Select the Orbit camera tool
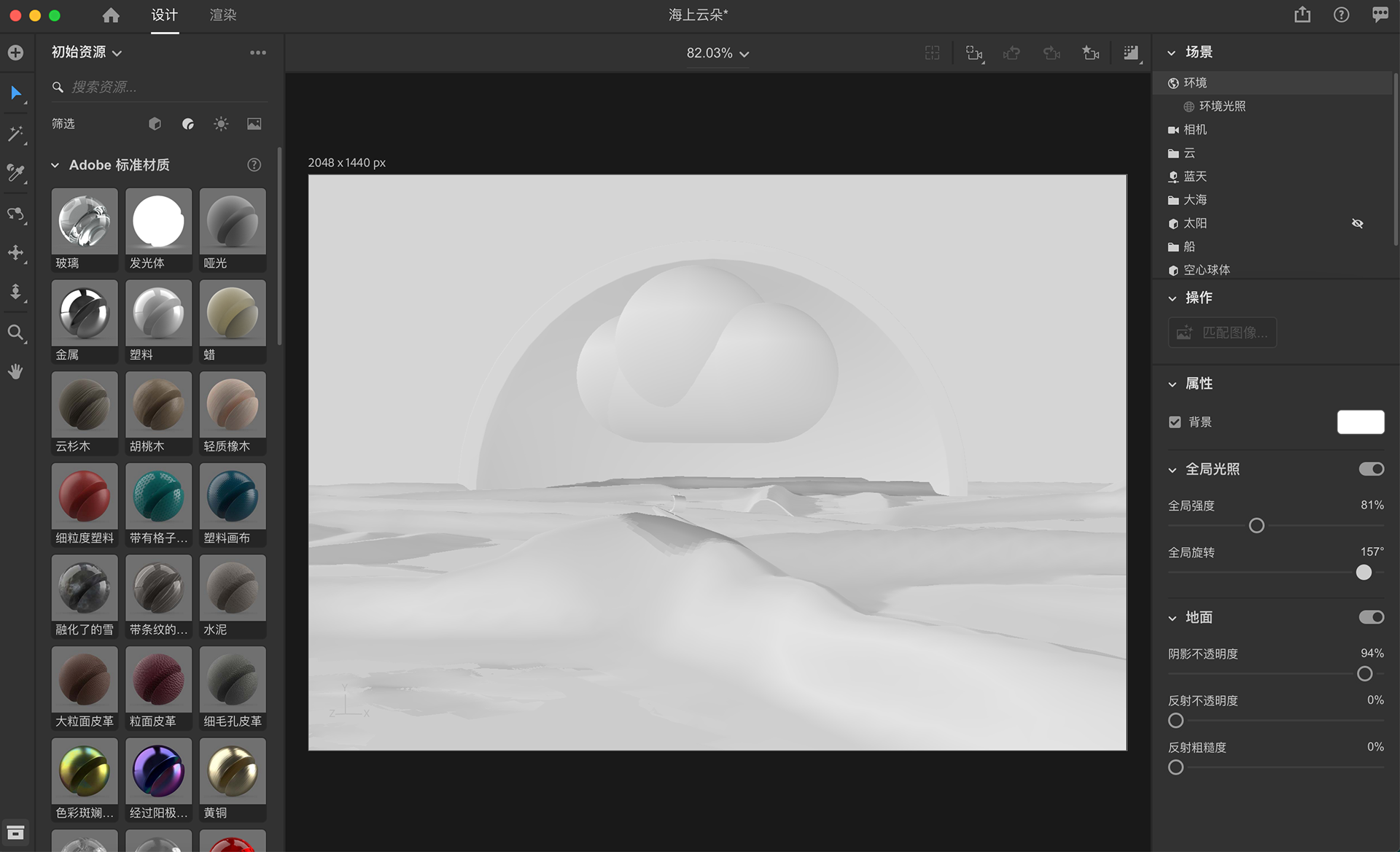Viewport: 1400px width, 852px height. tap(15, 214)
